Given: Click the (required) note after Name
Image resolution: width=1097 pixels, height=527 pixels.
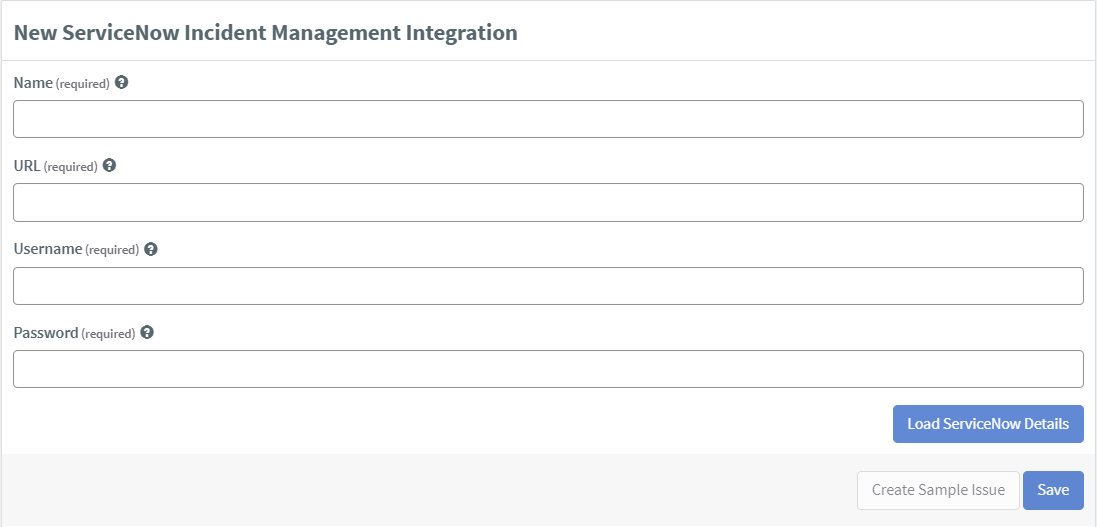Looking at the screenshot, I should click(x=83, y=84).
